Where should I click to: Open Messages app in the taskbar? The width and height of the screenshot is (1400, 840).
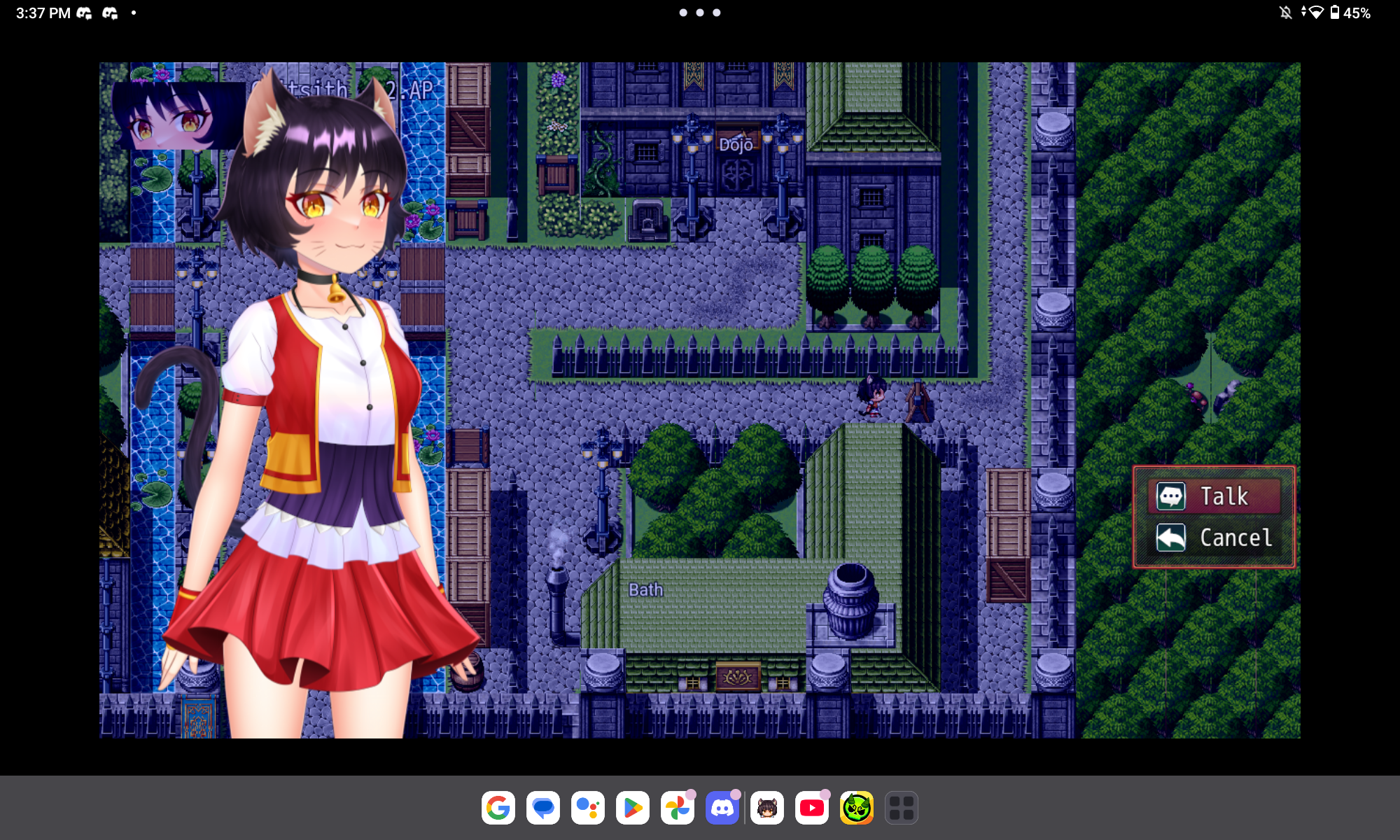(543, 808)
